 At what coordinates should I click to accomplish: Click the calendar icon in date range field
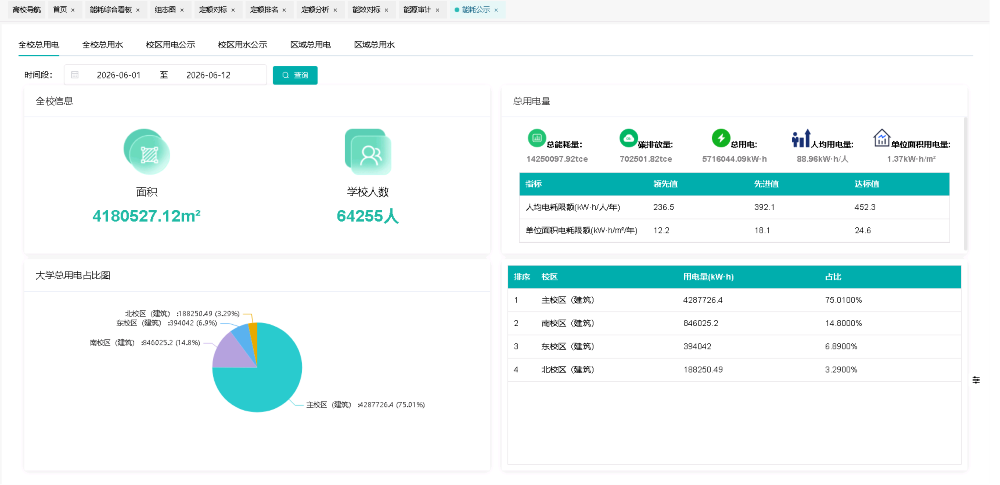click(75, 75)
